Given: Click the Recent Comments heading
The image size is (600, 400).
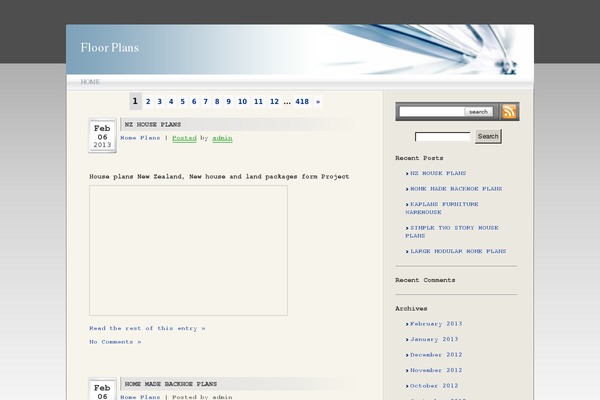Looking at the screenshot, I should (425, 280).
